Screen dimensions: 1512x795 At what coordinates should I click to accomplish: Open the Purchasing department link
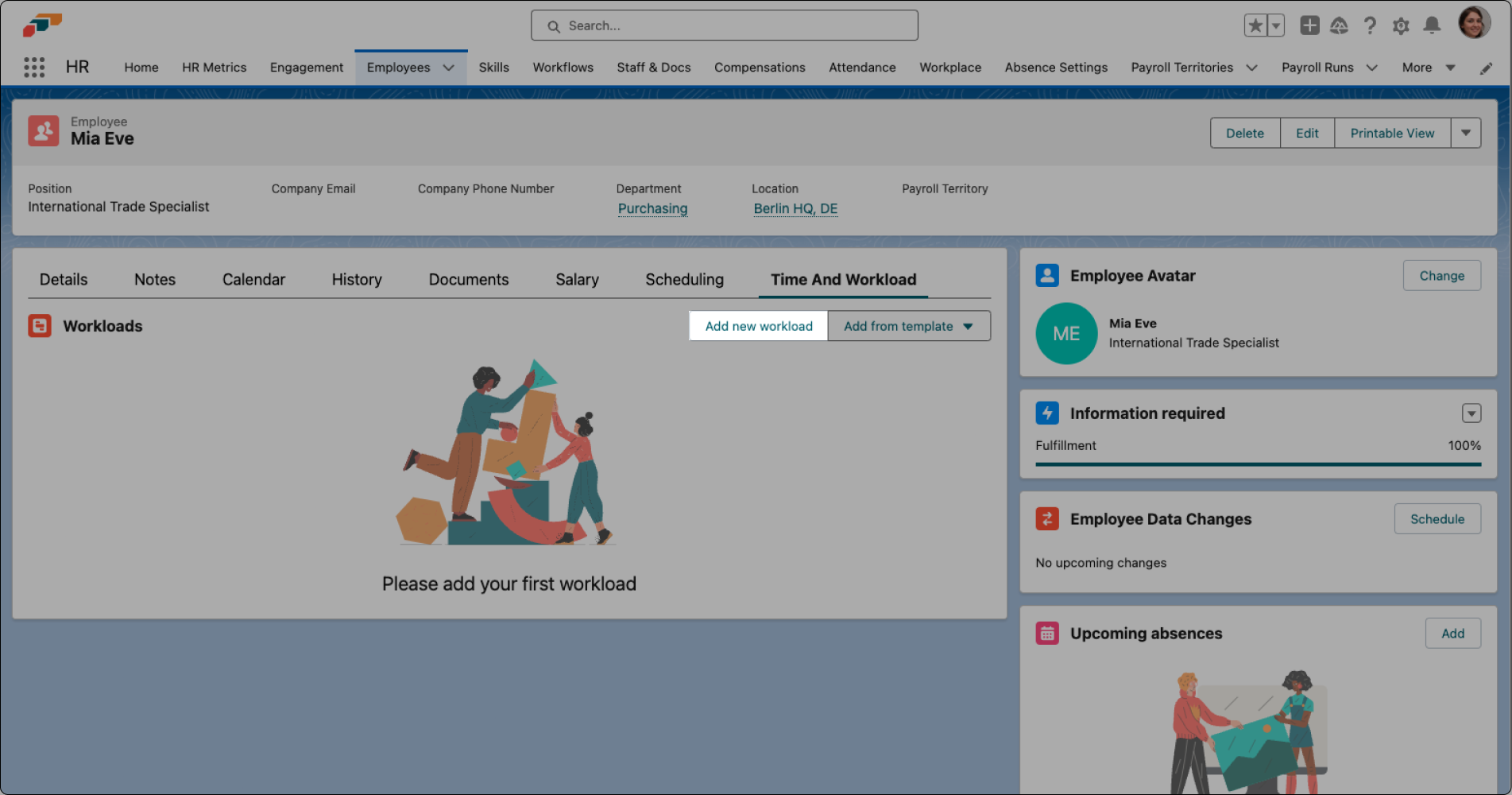652,208
